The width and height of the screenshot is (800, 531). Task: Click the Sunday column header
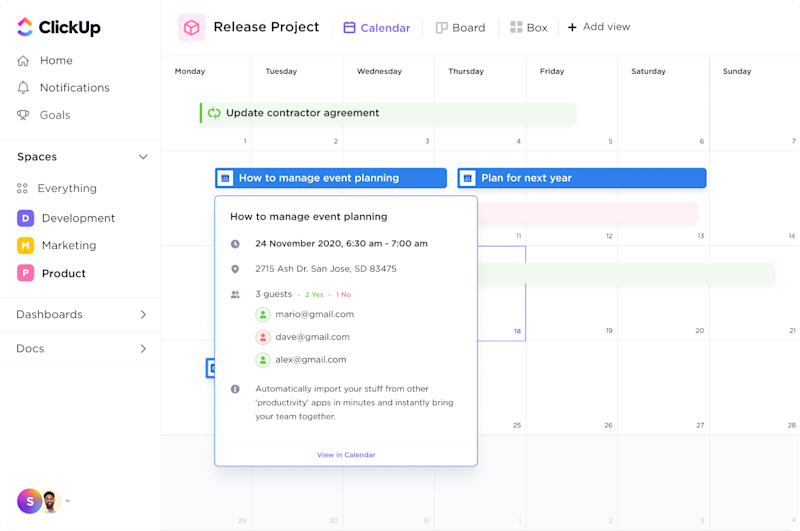tap(737, 71)
